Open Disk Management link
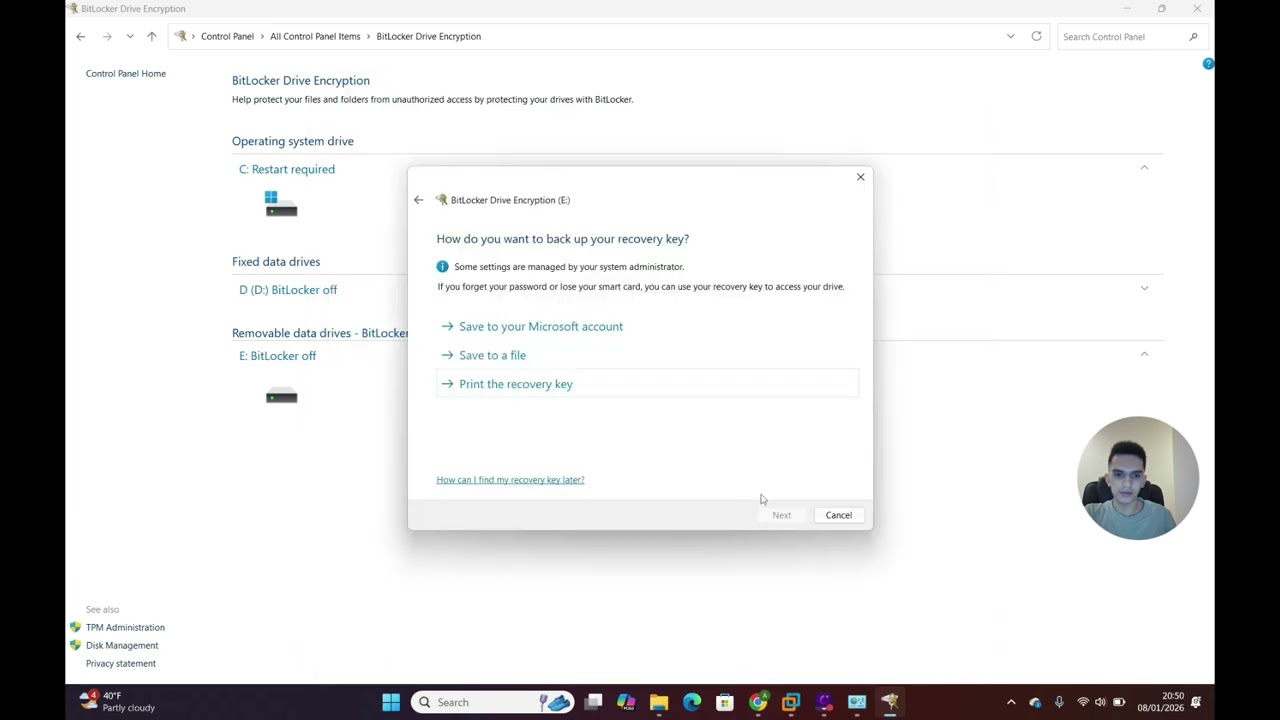1280x720 pixels. [122, 645]
